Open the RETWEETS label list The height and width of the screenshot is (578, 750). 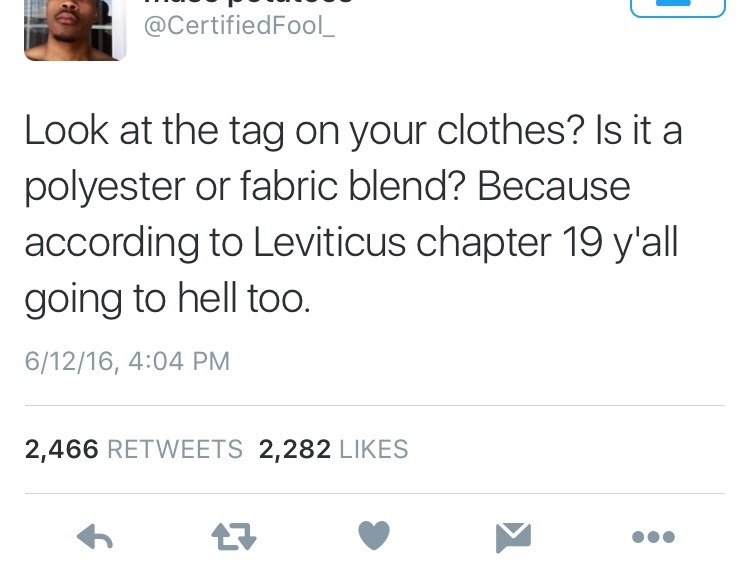pyautogui.click(x=175, y=449)
